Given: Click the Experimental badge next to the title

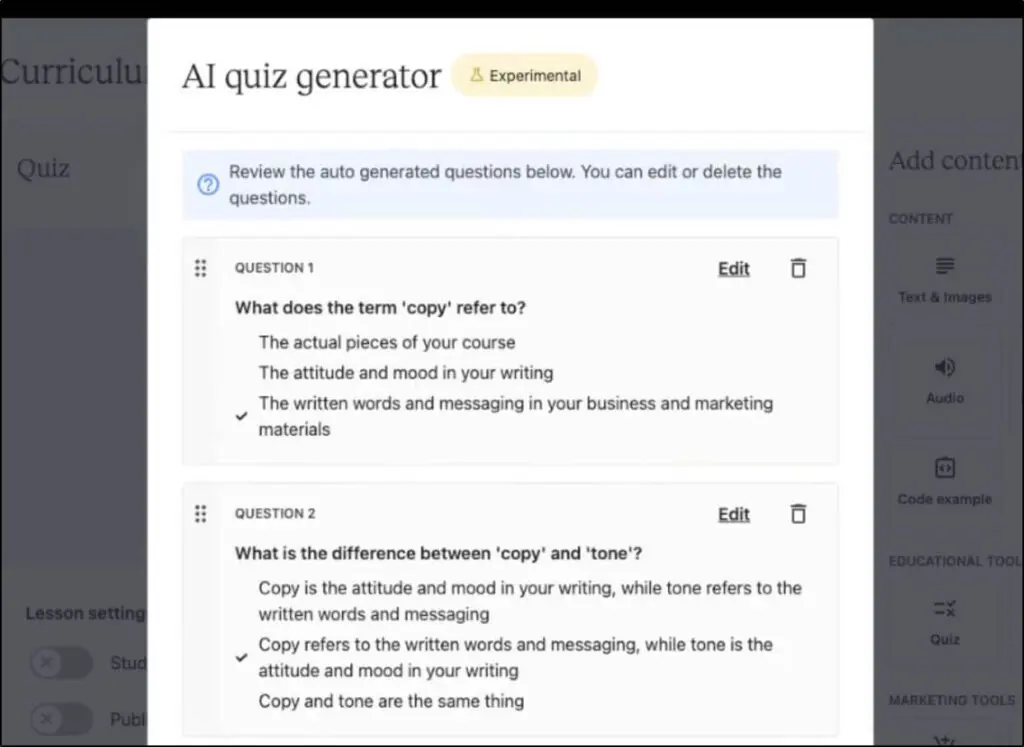Looking at the screenshot, I should click(x=524, y=75).
